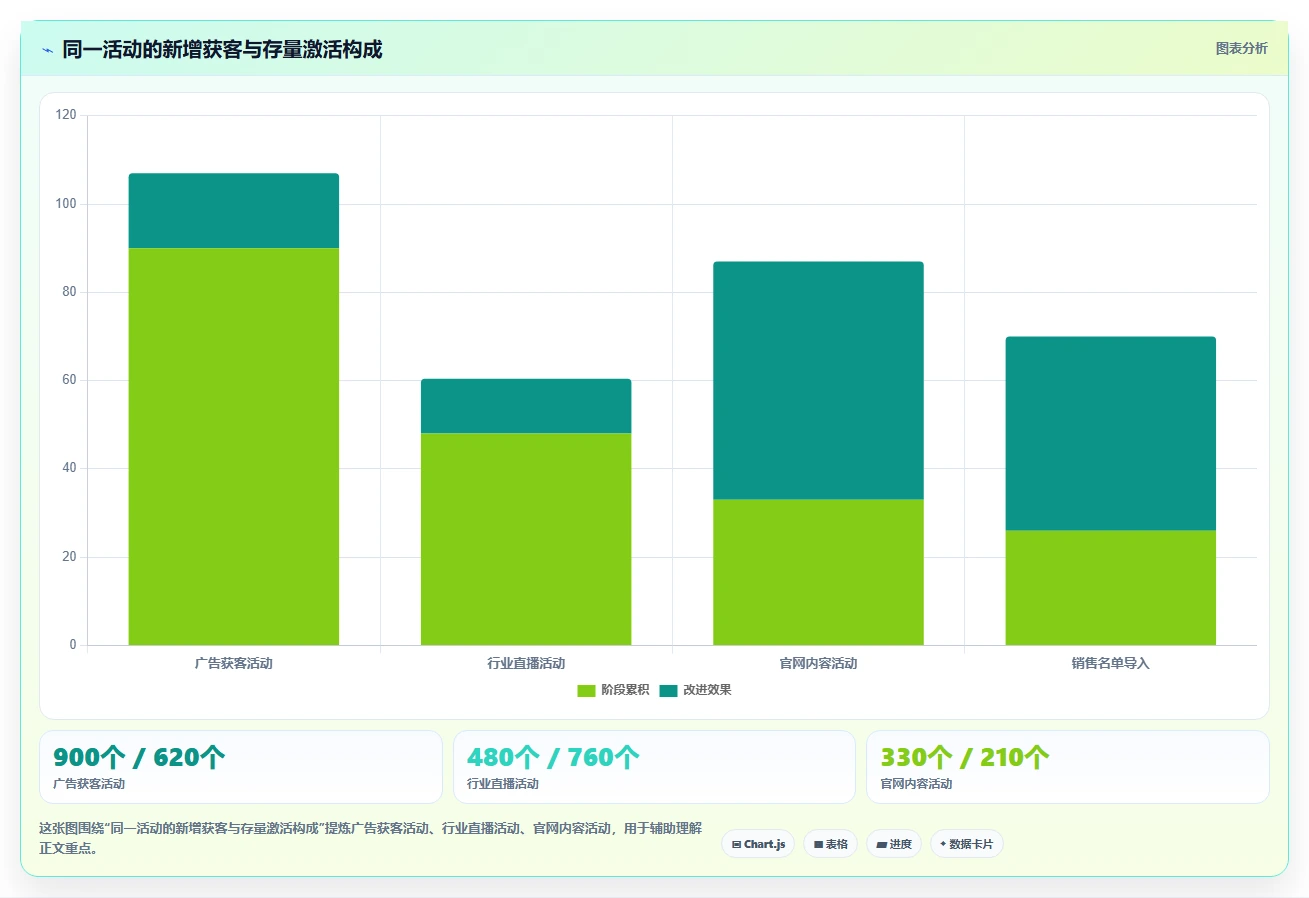Image resolution: width=1309 pixels, height=898 pixels.
Task: Toggle the 阶段累积 legend item
Action: coord(613,691)
